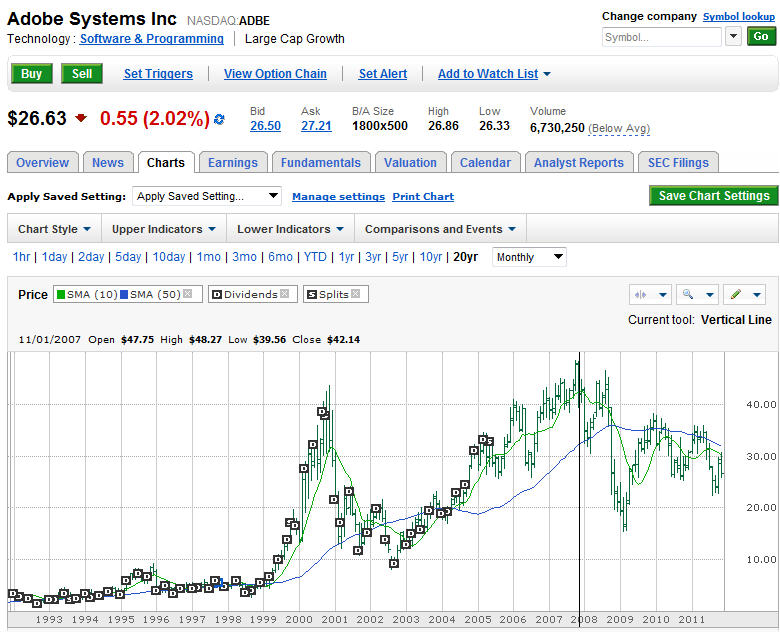Click the blue SMA (50) color swatch

(124, 294)
